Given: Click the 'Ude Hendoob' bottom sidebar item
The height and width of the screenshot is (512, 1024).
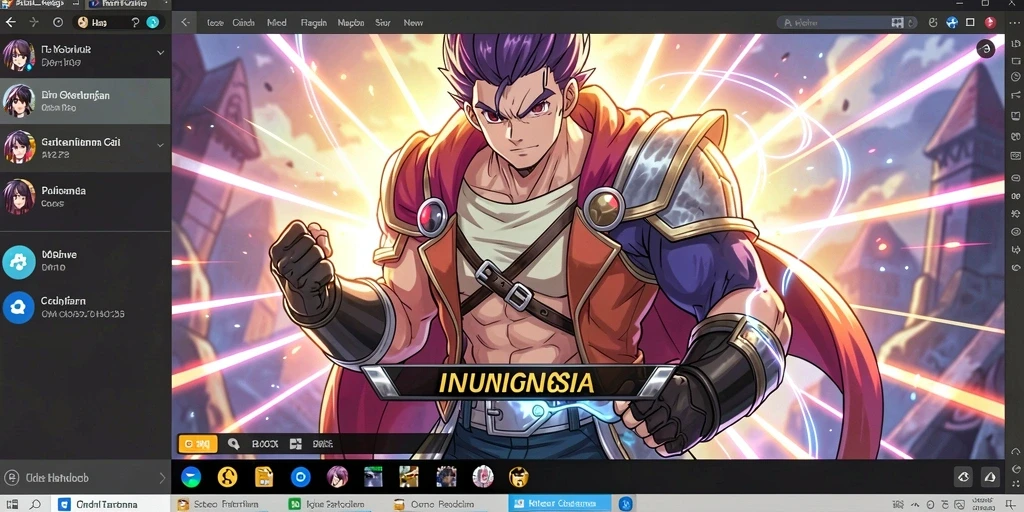Looking at the screenshot, I should click(85, 478).
